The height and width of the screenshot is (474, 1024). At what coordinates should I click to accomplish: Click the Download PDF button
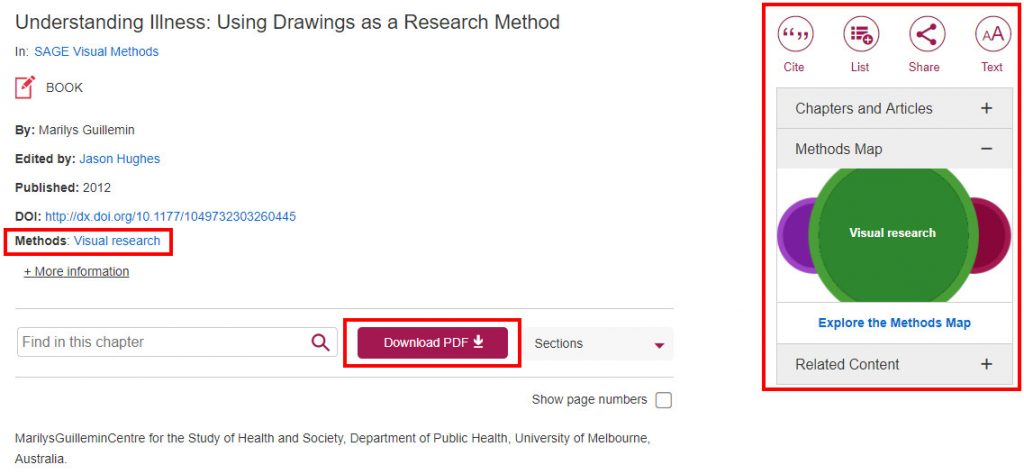click(432, 343)
